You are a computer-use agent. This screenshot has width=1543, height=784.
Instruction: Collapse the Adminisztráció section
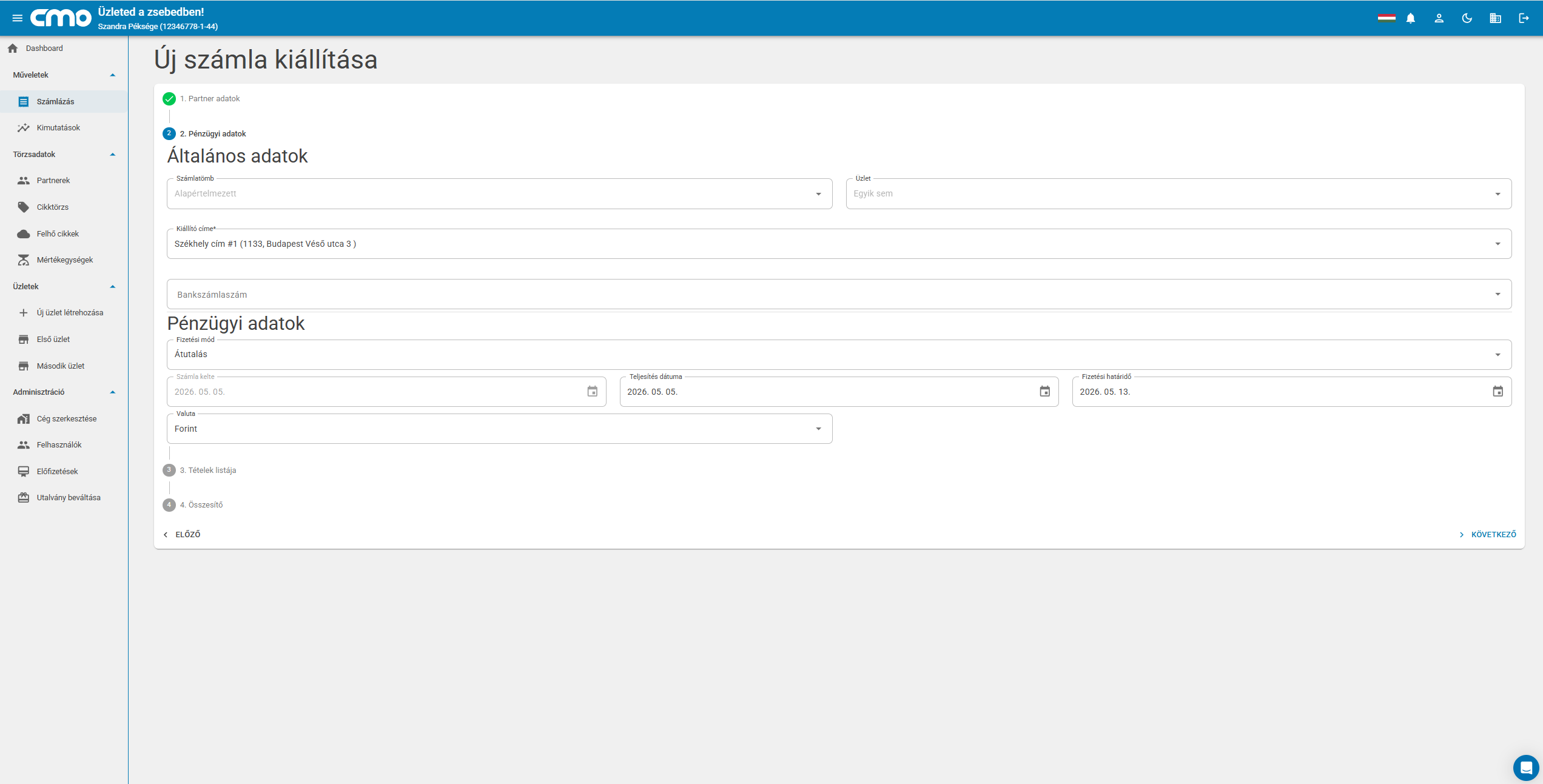(x=112, y=392)
